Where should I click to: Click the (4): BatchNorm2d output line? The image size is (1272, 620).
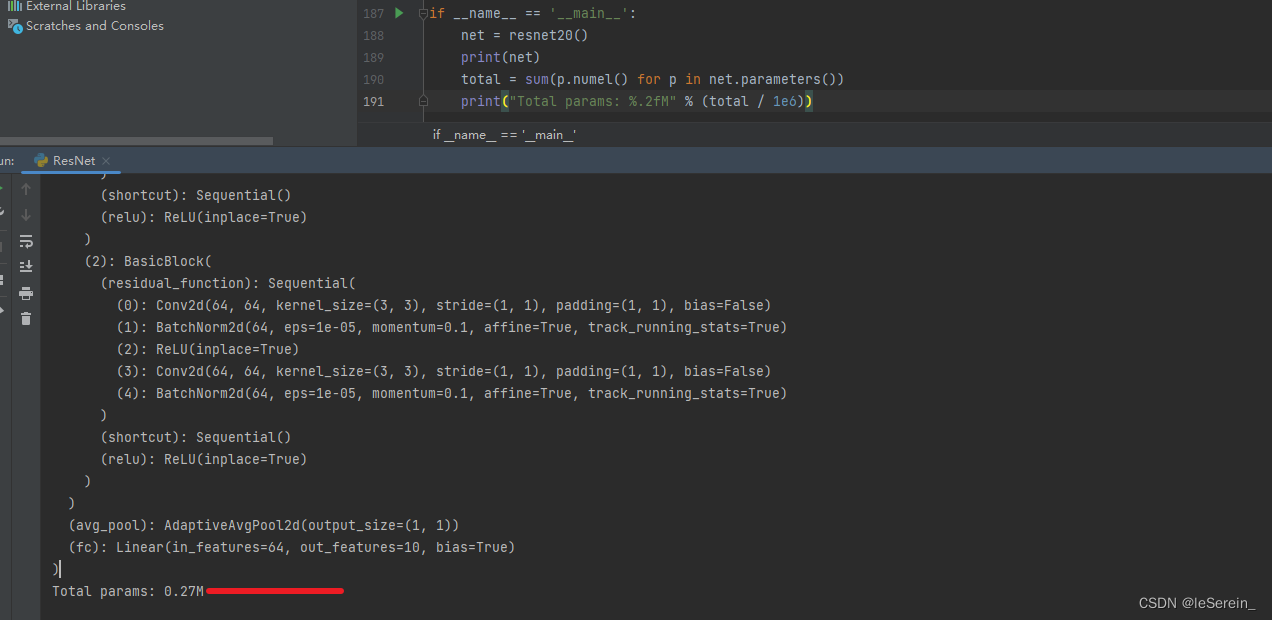tap(452, 393)
